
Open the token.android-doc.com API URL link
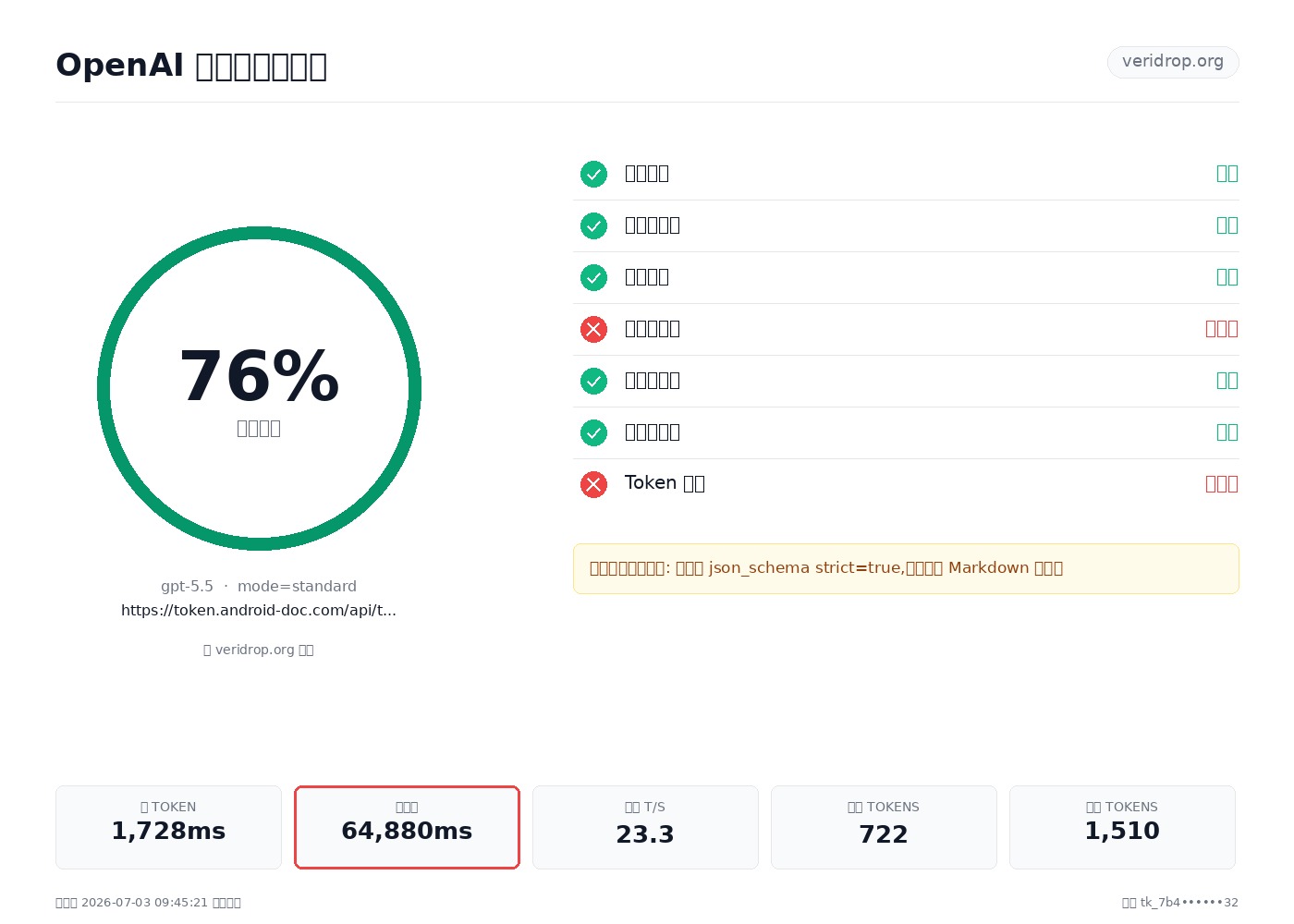click(259, 611)
